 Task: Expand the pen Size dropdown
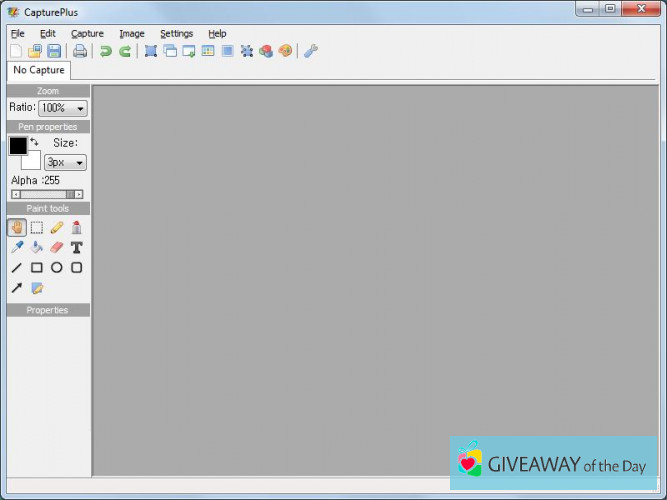click(x=66, y=162)
